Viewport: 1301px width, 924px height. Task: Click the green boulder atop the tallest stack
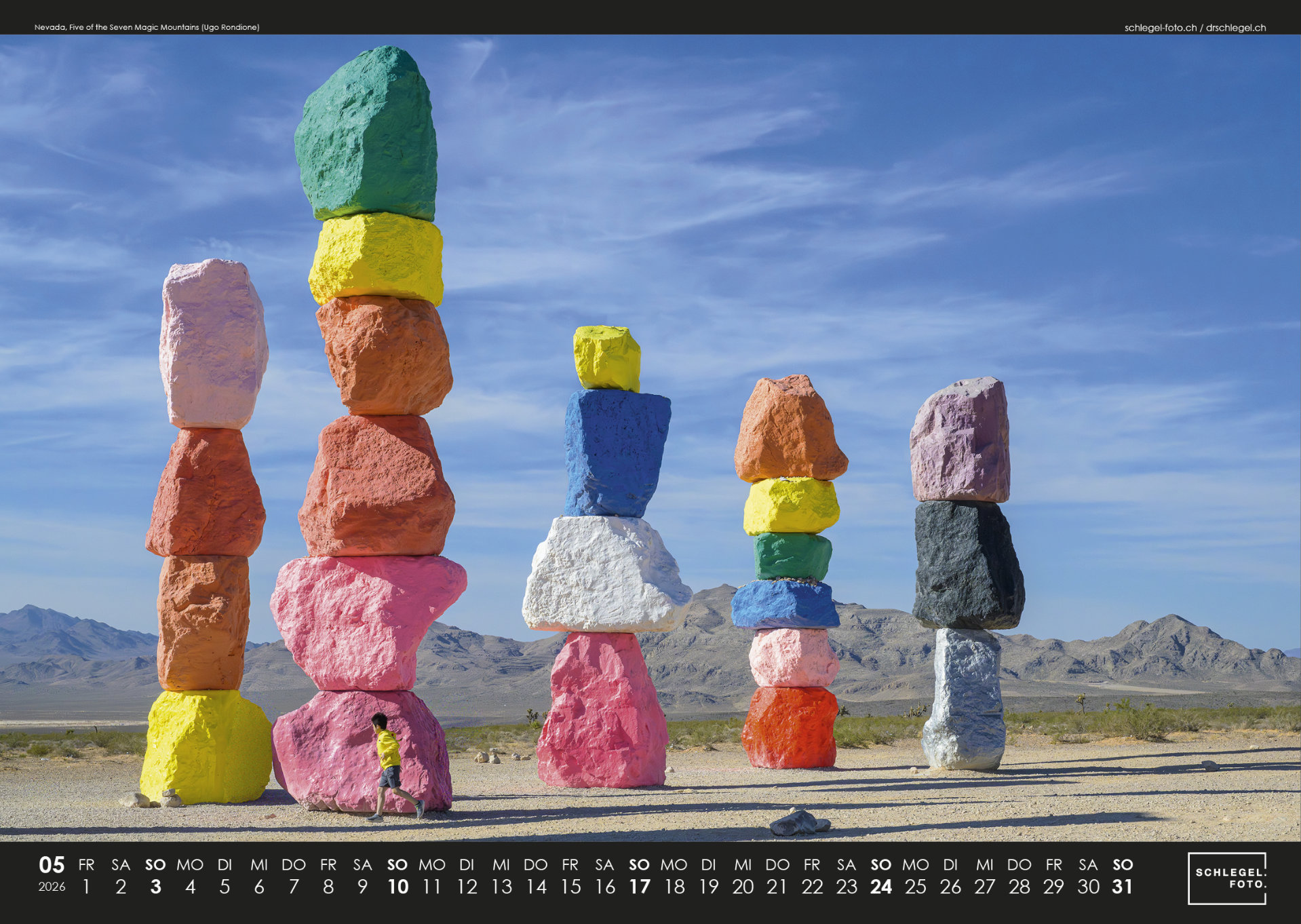click(366, 136)
